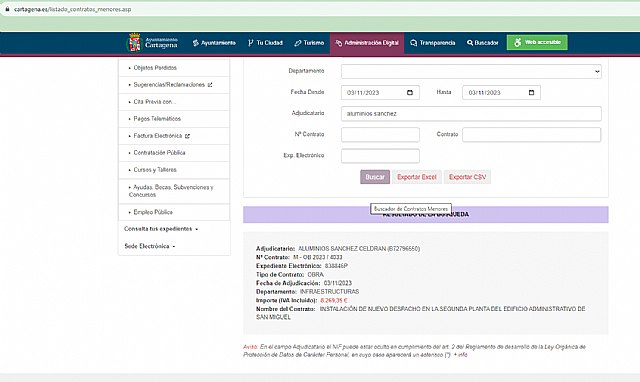The width and height of the screenshot is (640, 382).
Task: Open calendar picker icon in Fecha Desde field
Action: click(x=410, y=93)
